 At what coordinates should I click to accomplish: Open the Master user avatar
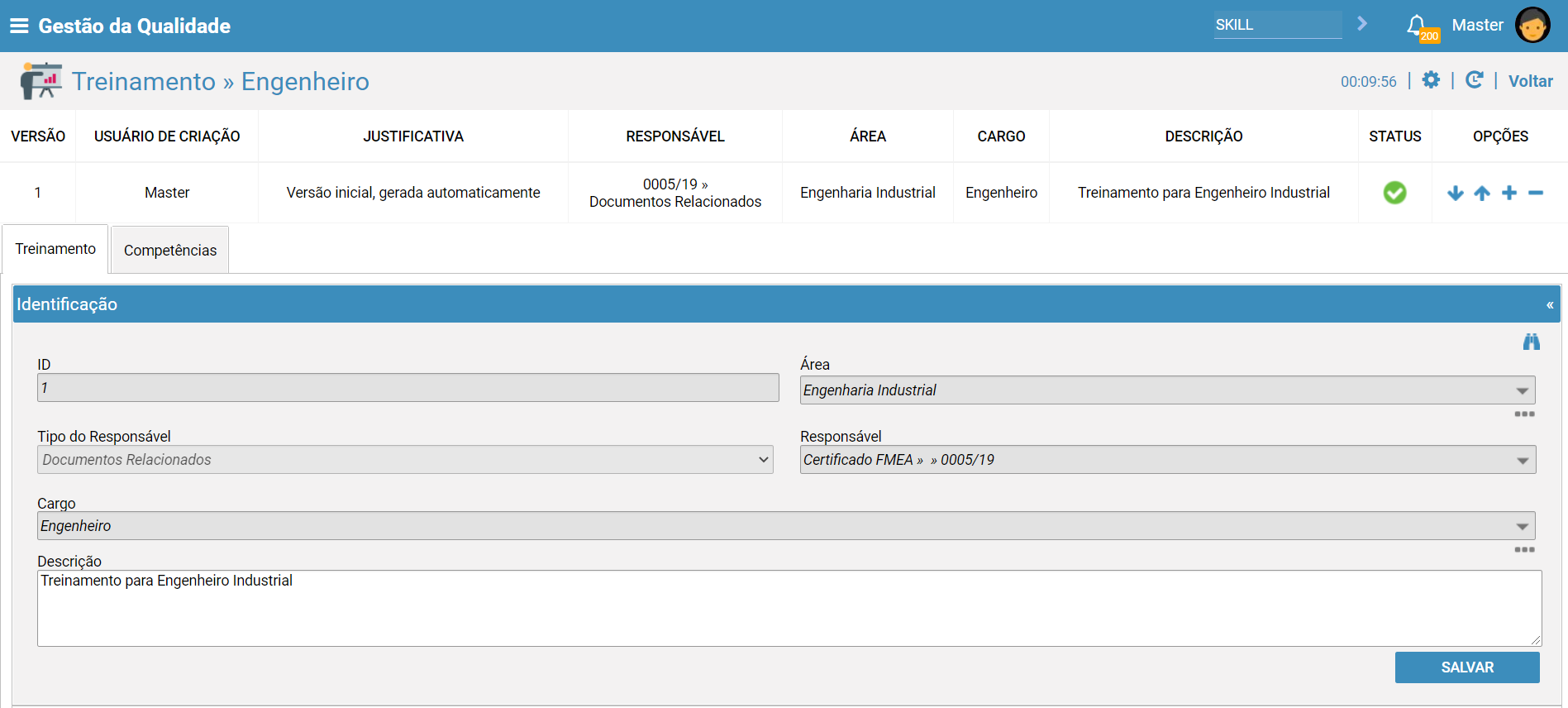[1532, 25]
